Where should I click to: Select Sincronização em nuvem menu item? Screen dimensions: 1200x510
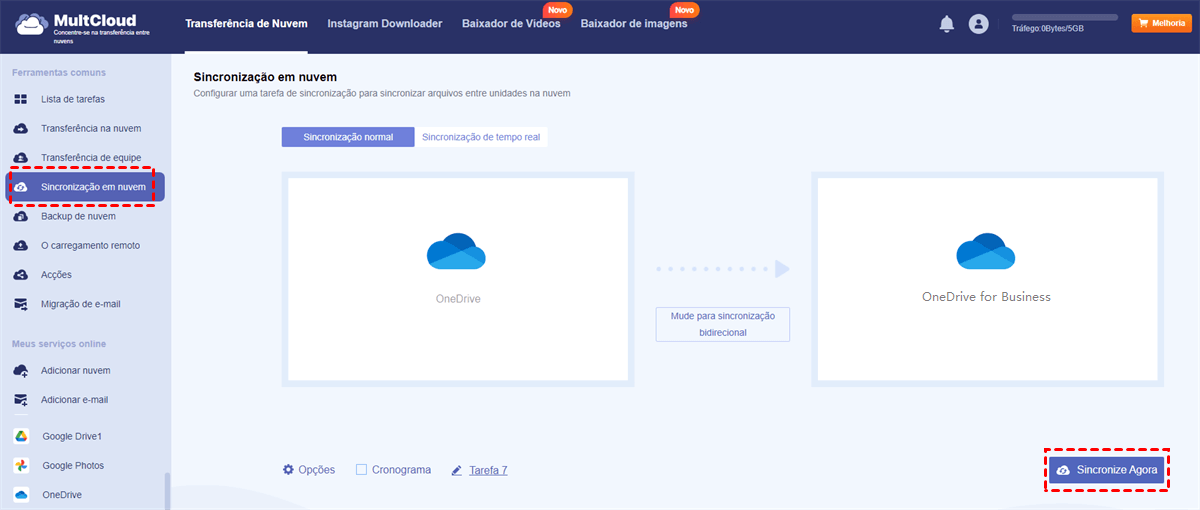85,187
